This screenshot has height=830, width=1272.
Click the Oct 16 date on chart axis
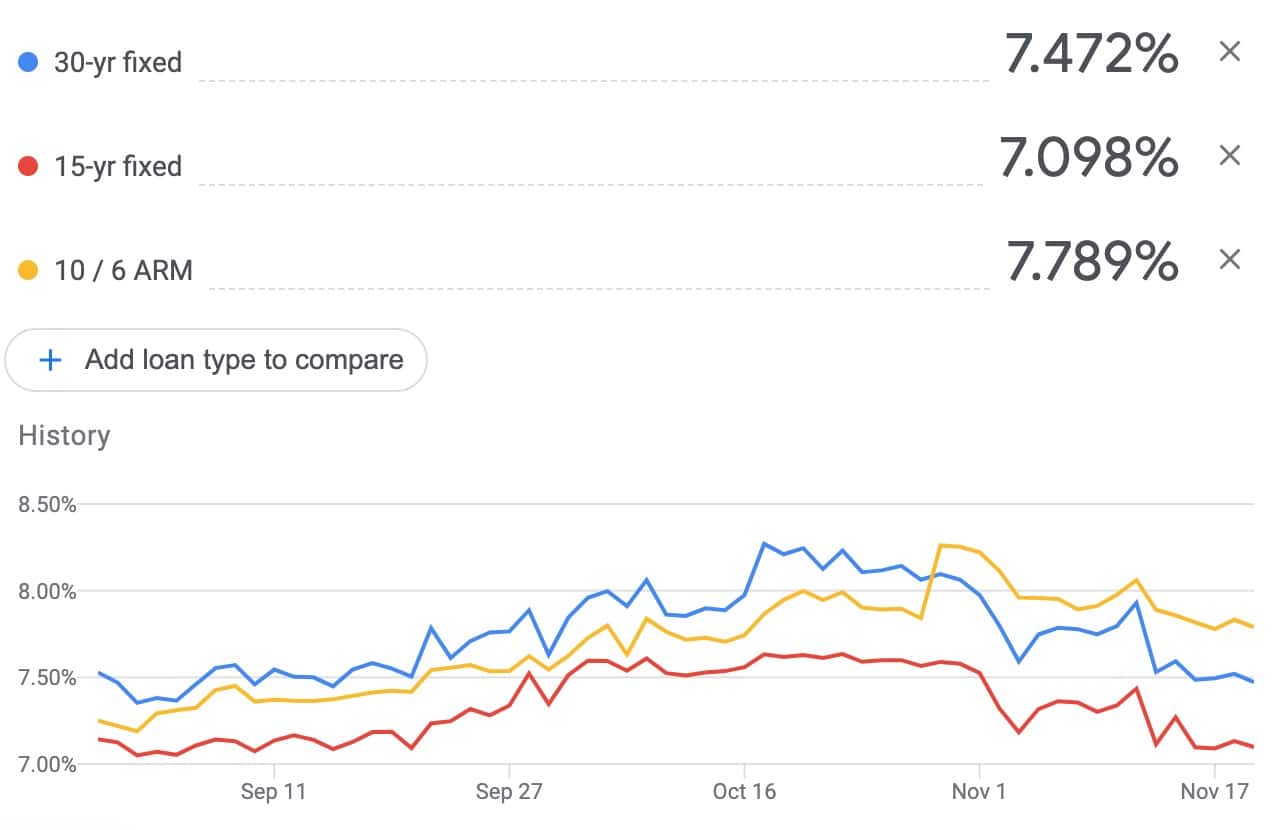pos(744,792)
